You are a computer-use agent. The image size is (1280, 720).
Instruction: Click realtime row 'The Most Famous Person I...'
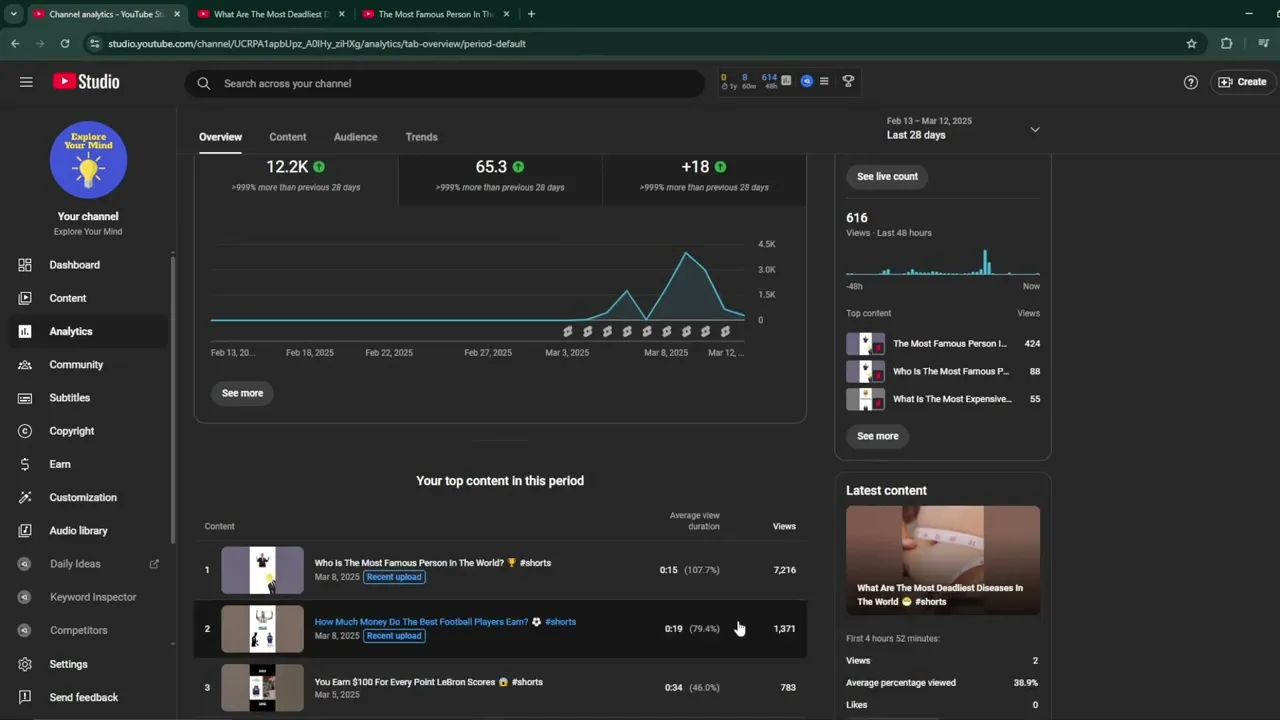point(943,343)
